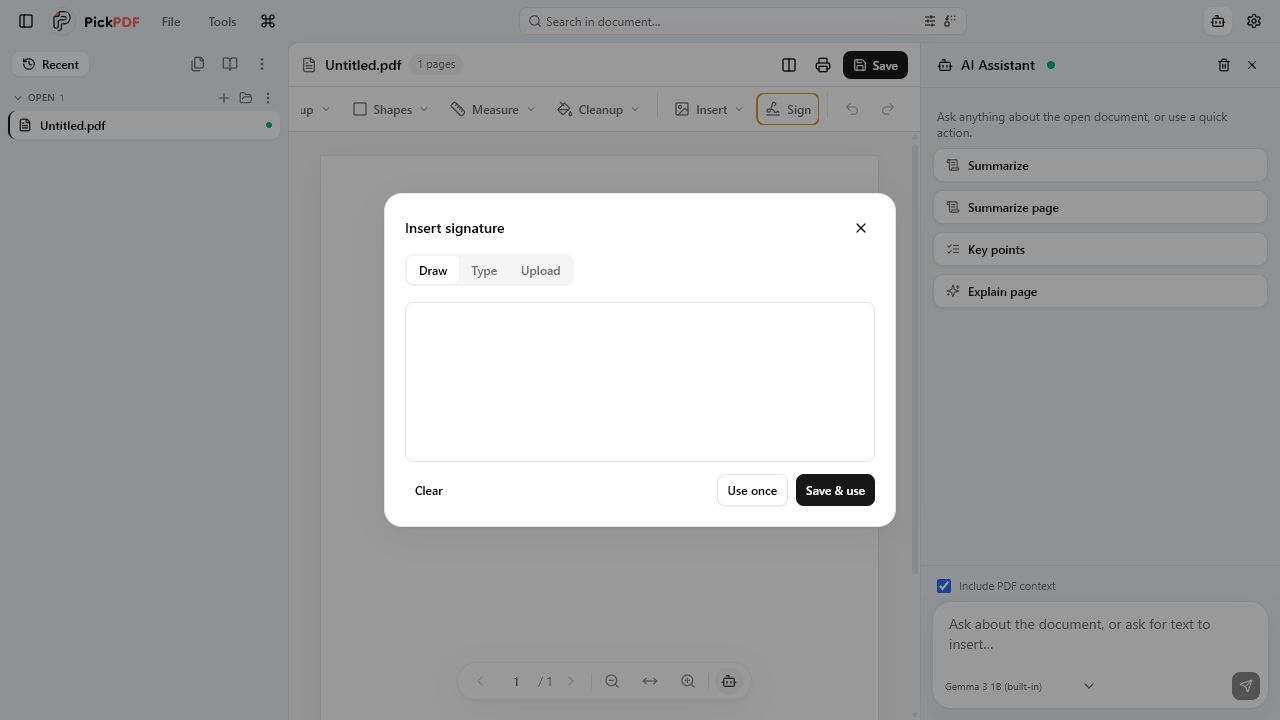Click Summarize page quick action
The height and width of the screenshot is (720, 1280).
pos(1100,207)
